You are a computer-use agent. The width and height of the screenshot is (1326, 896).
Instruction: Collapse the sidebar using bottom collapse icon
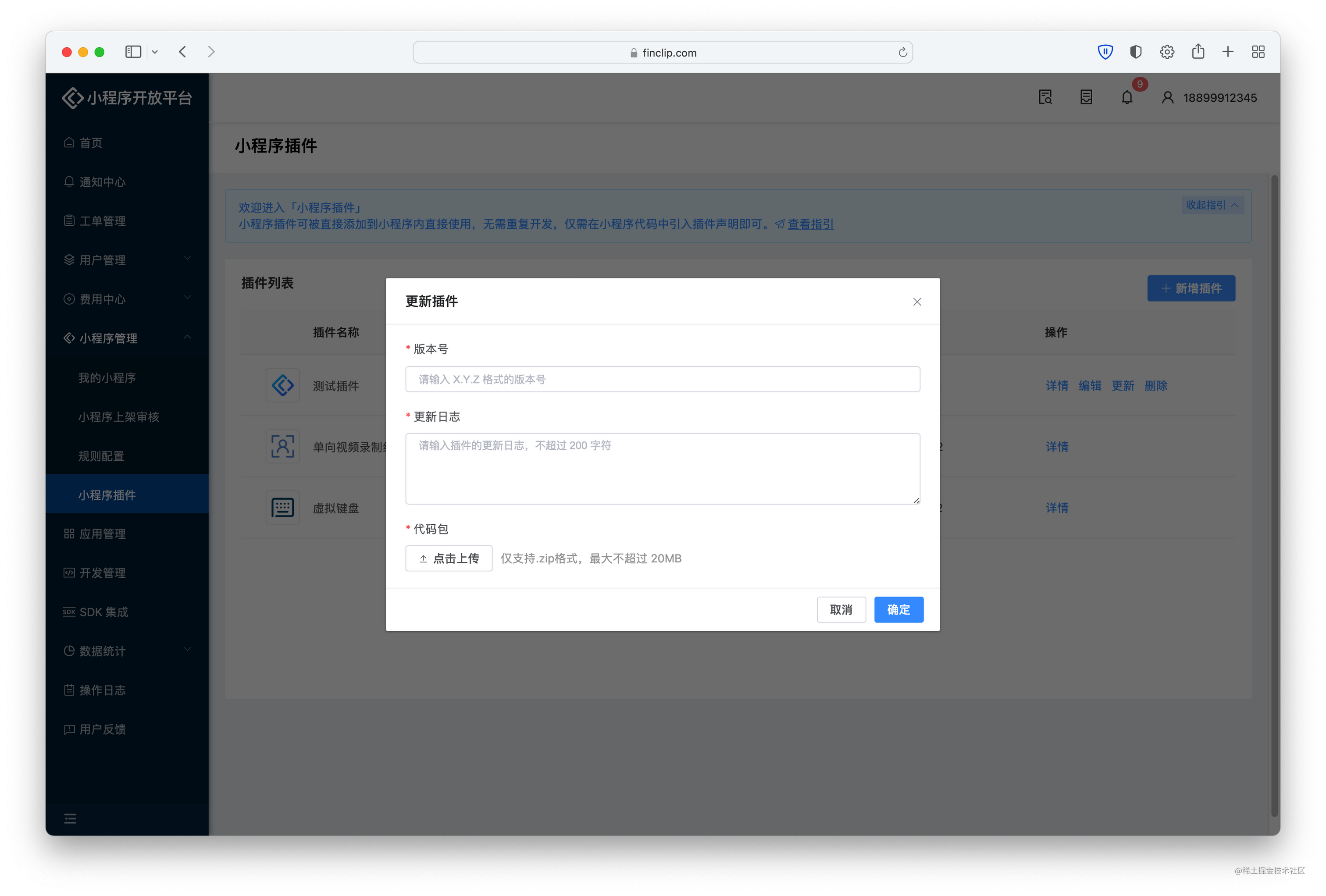[70, 818]
